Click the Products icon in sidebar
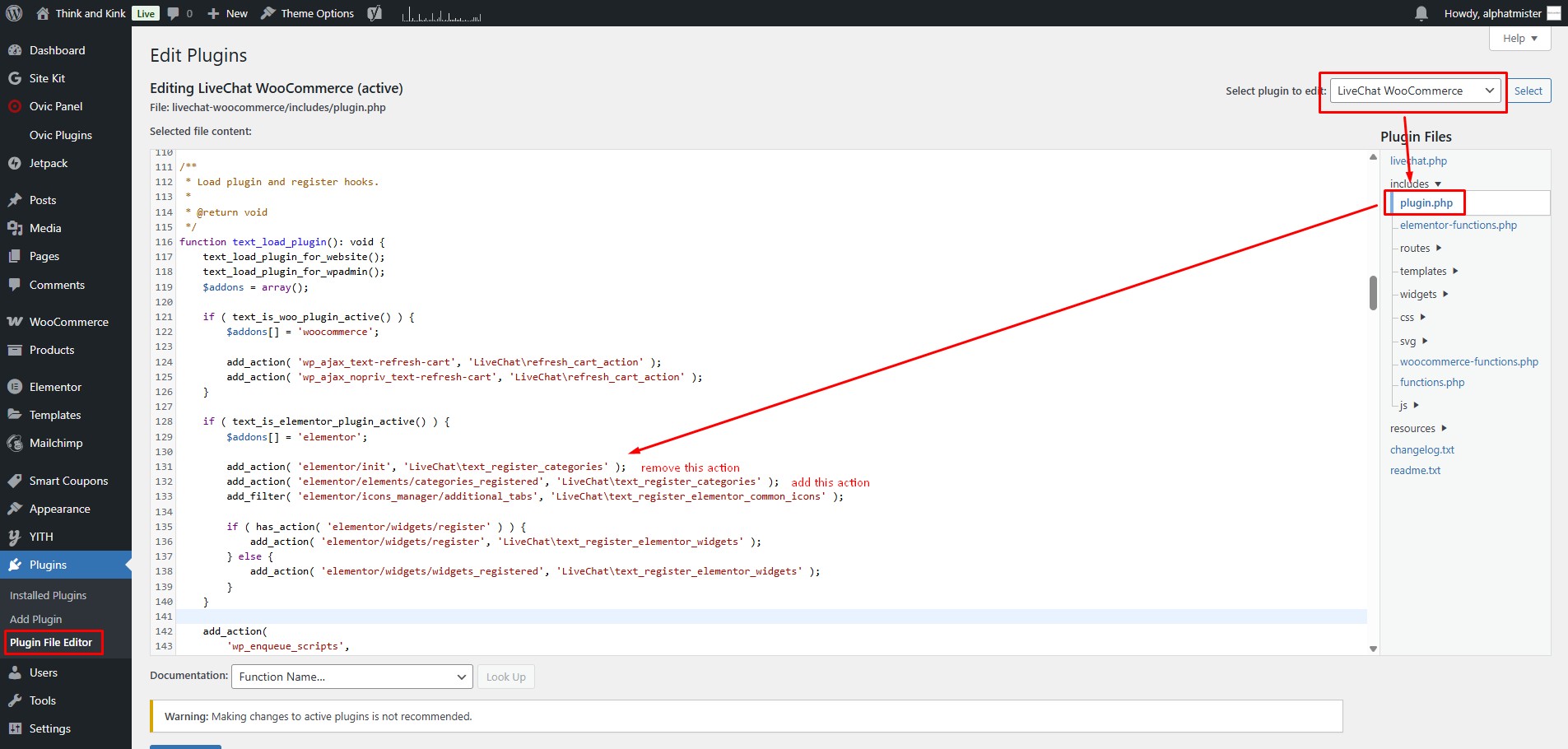Screen dimensions: 1568x749 (14, 350)
